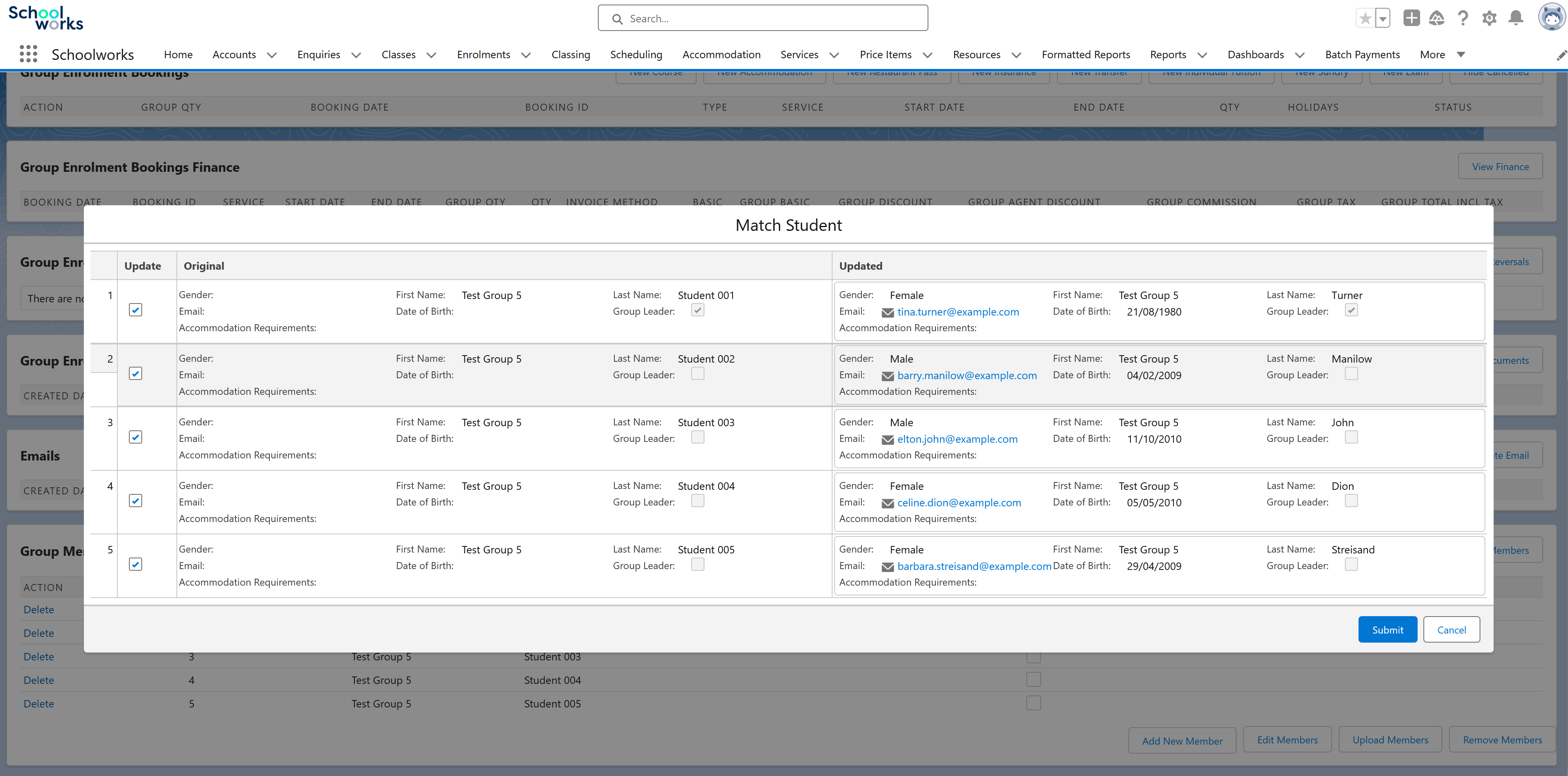This screenshot has width=1568, height=776.
Task: Open the help question mark icon
Action: 1463,18
